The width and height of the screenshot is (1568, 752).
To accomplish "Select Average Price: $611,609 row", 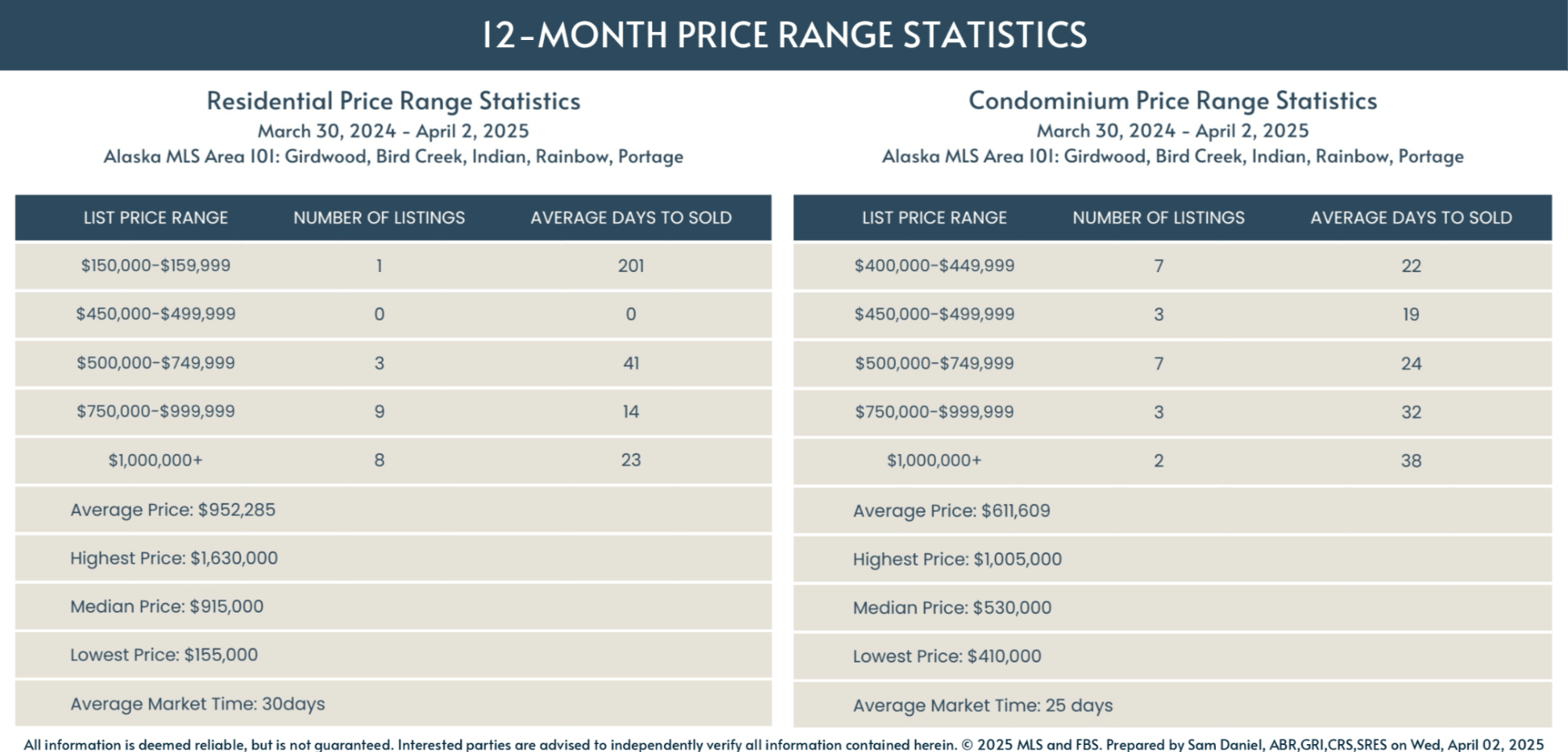I will 952,511.
